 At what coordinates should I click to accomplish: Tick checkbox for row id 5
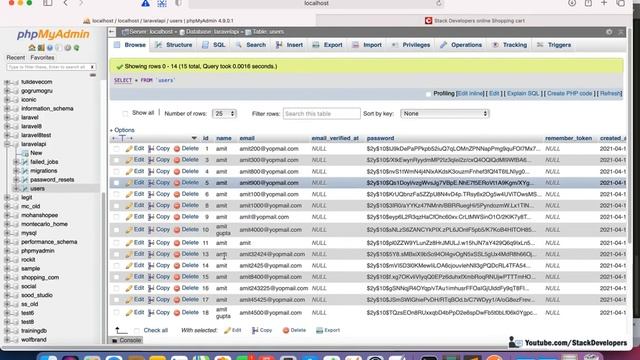[117, 183]
